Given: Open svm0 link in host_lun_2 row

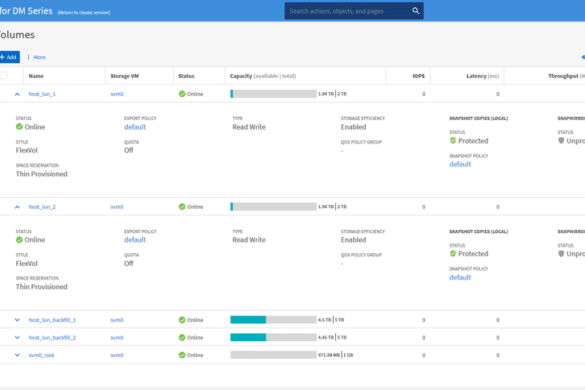Looking at the screenshot, I should tap(117, 207).
